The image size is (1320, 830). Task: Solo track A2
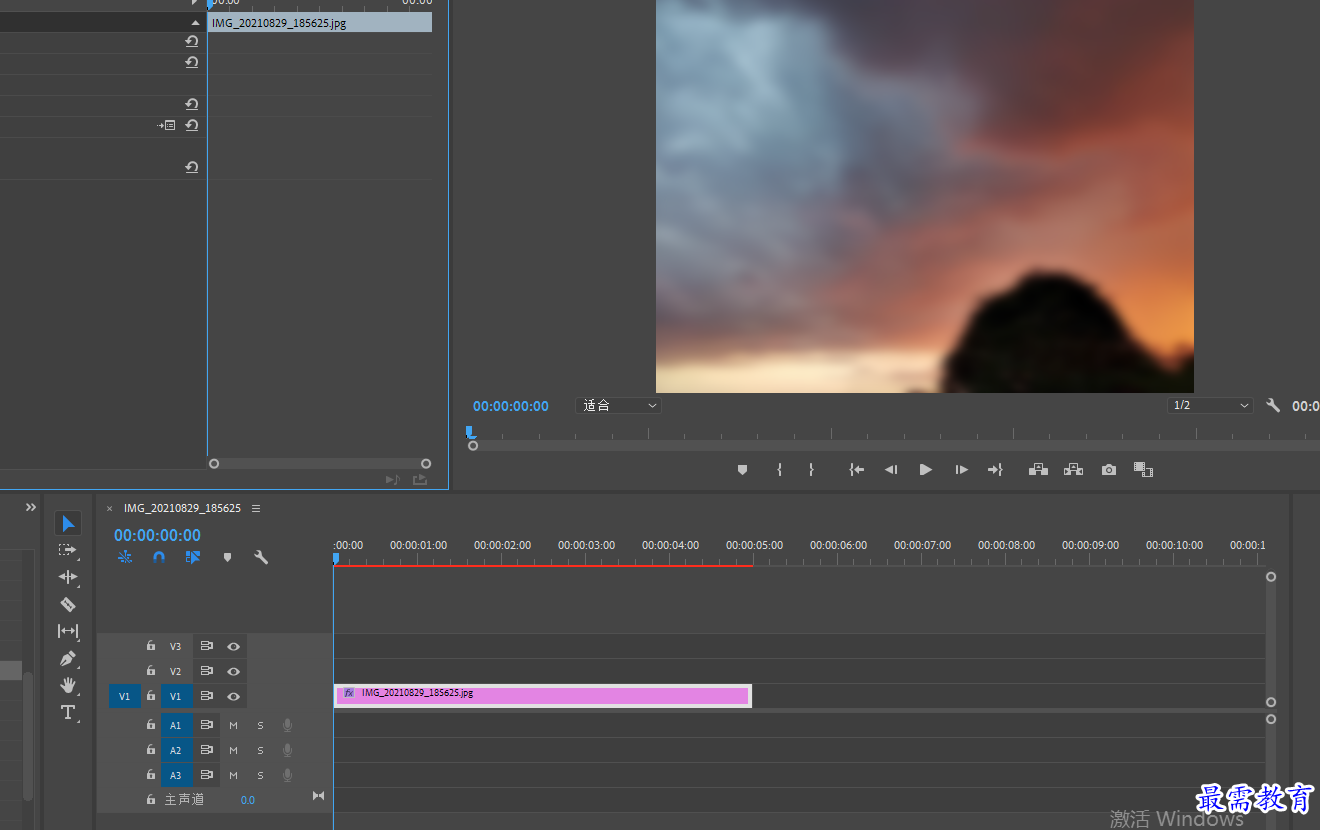pyautogui.click(x=260, y=750)
